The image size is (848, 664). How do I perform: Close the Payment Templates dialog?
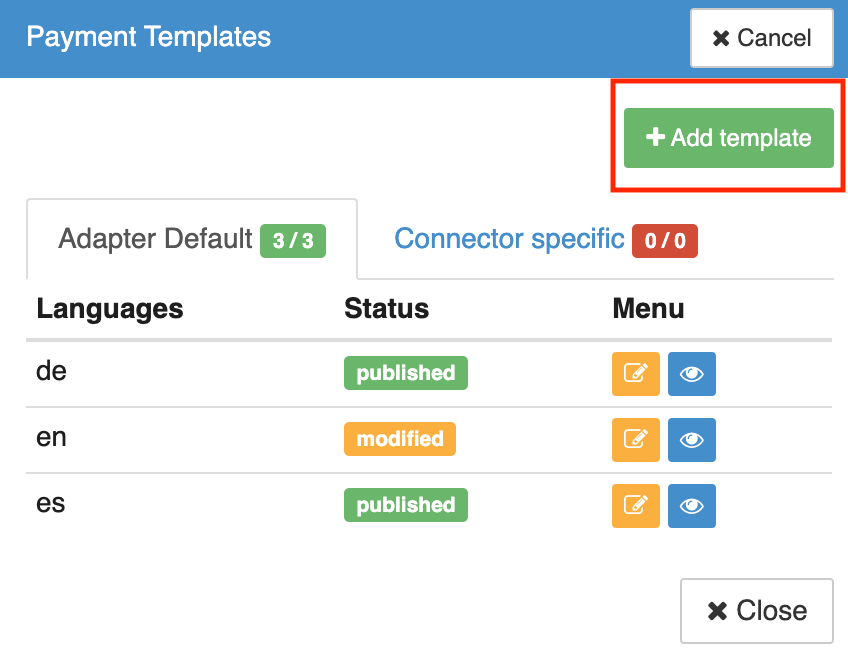[756, 611]
